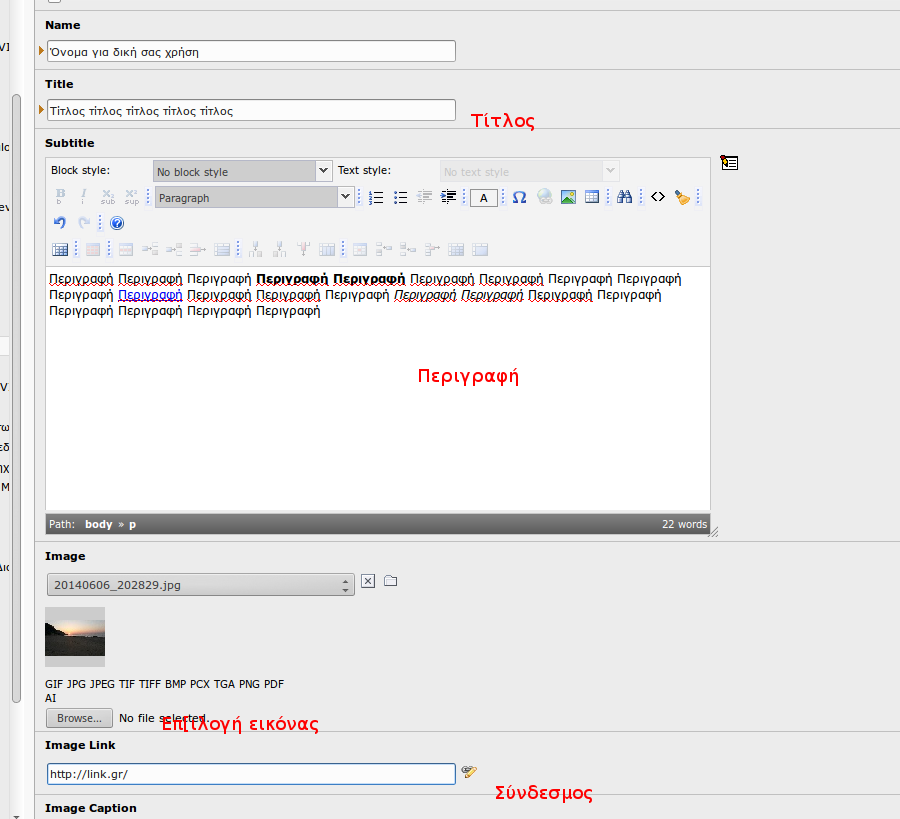This screenshot has width=900, height=819.
Task: Open the text color tool
Action: (484, 198)
